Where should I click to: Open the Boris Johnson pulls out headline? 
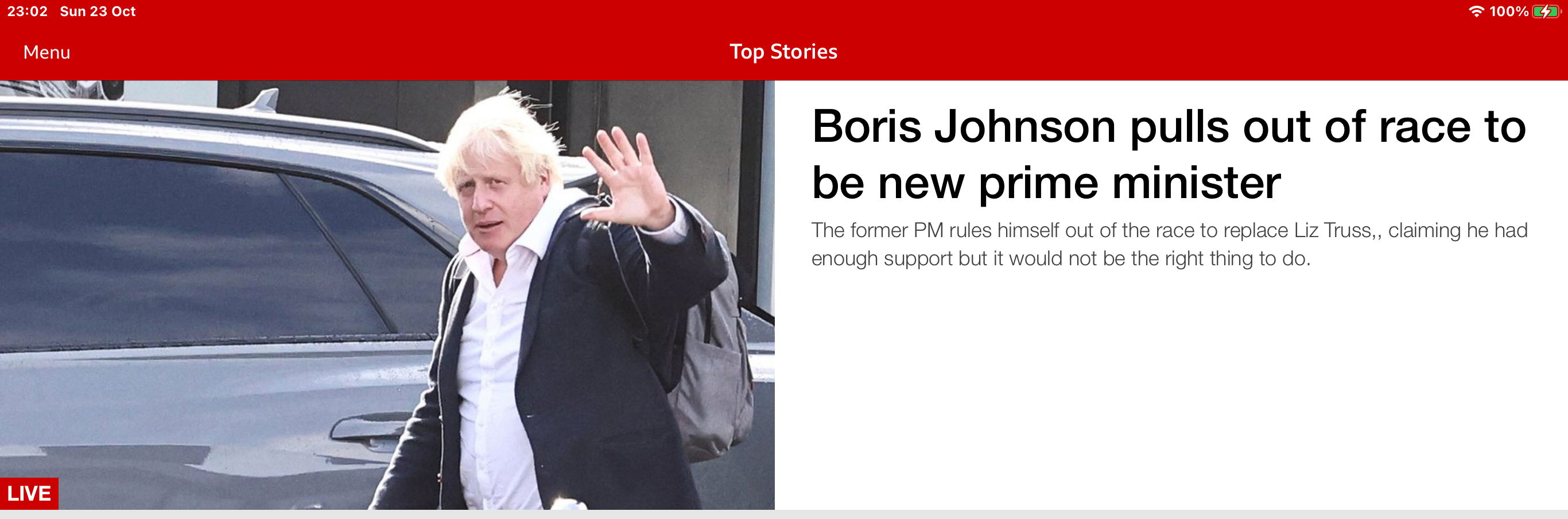click(1169, 154)
